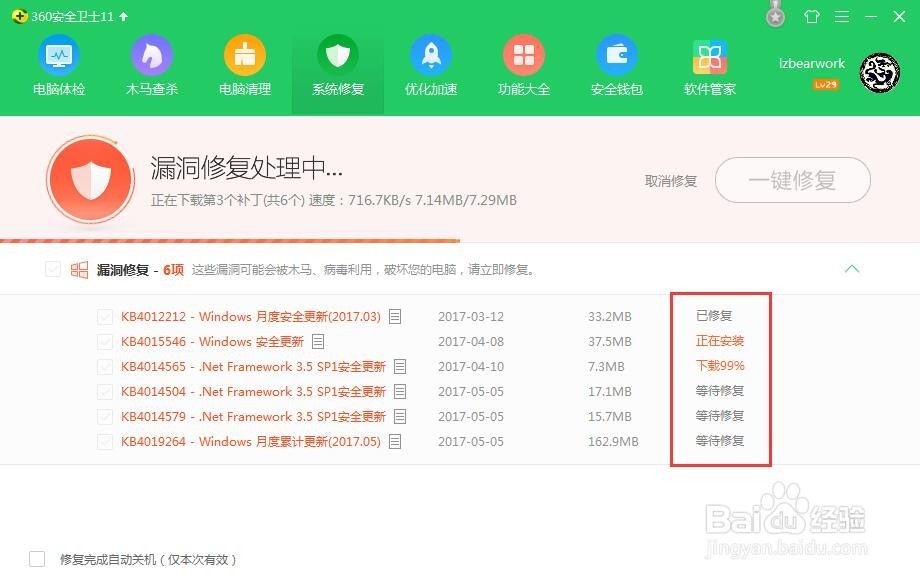Open the KB4014565 .Net Framework link
Viewport: 920px width, 580px height.
point(253,367)
